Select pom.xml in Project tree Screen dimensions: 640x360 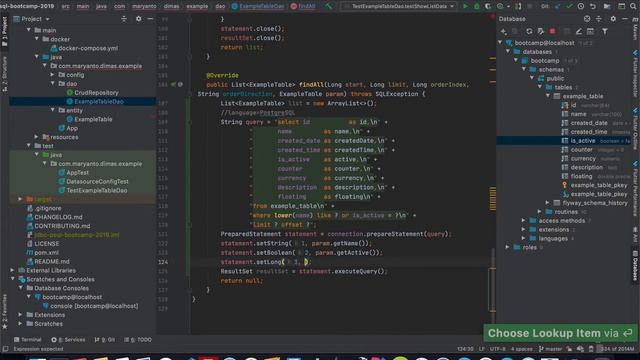click(x=47, y=253)
